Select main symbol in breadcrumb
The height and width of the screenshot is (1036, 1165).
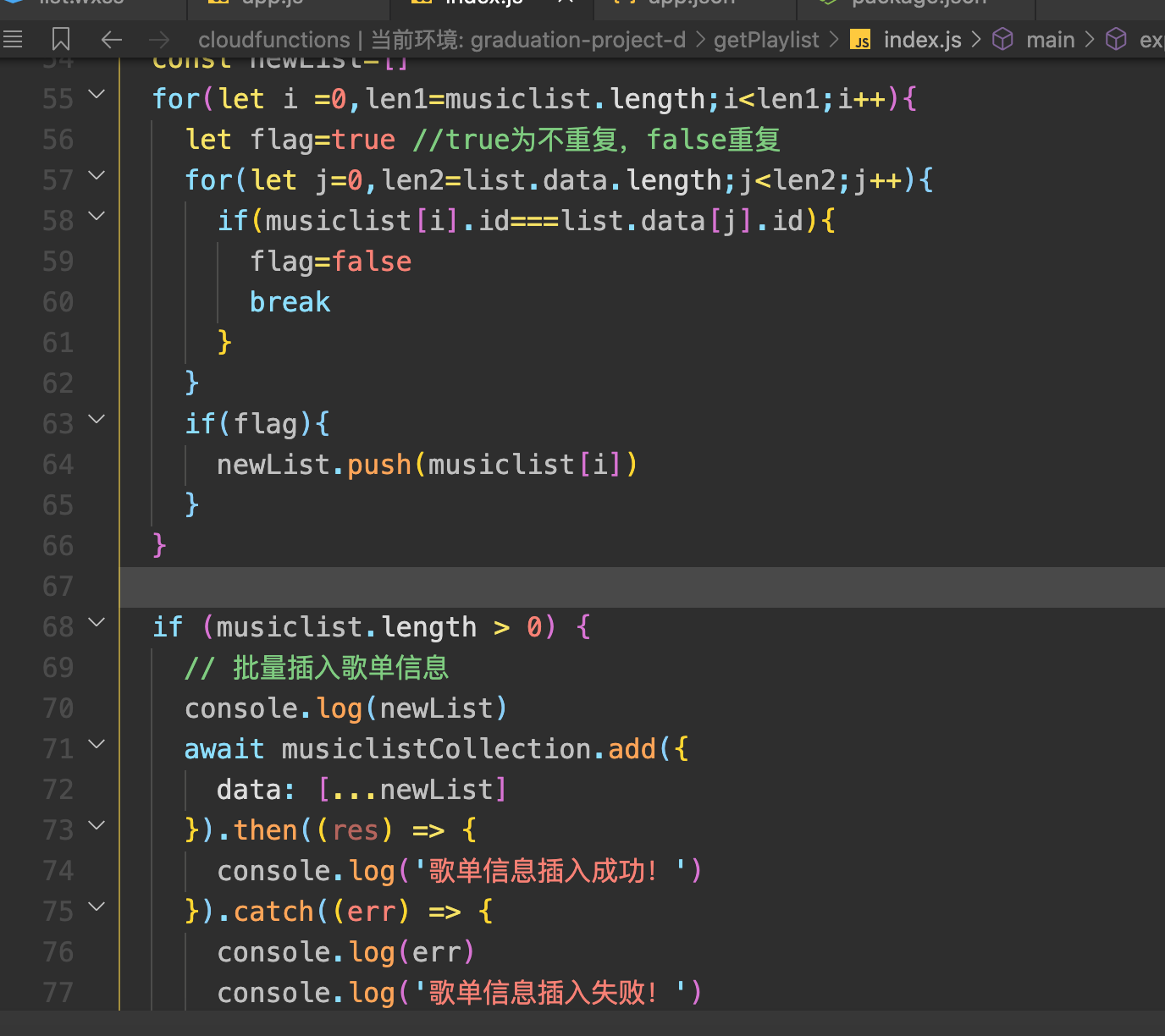(x=1050, y=40)
